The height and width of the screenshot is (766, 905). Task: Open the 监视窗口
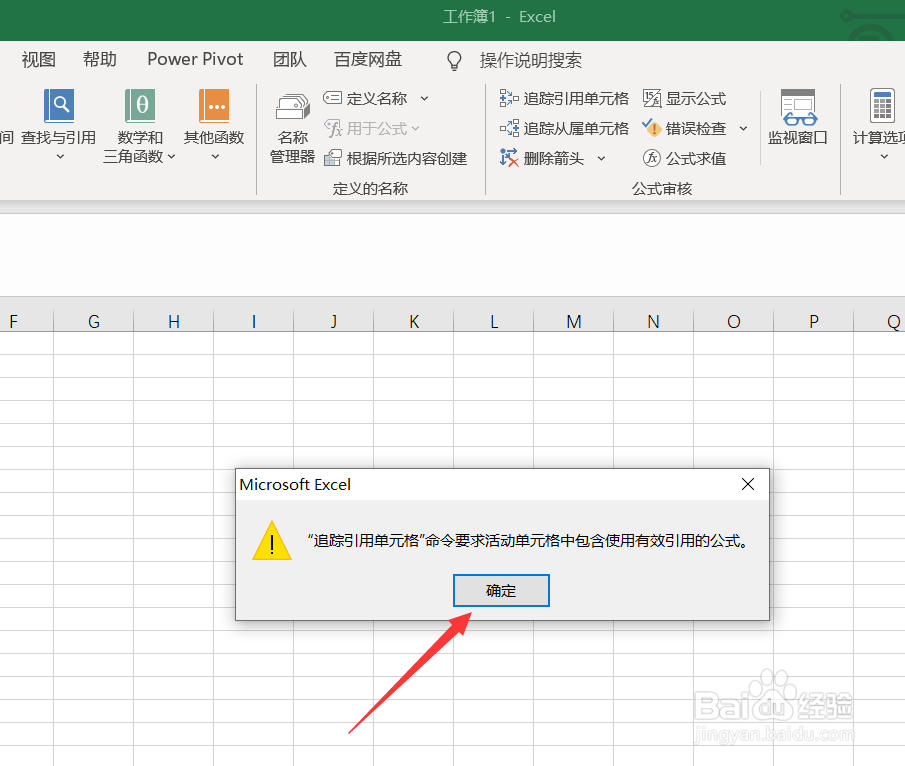pyautogui.click(x=798, y=117)
